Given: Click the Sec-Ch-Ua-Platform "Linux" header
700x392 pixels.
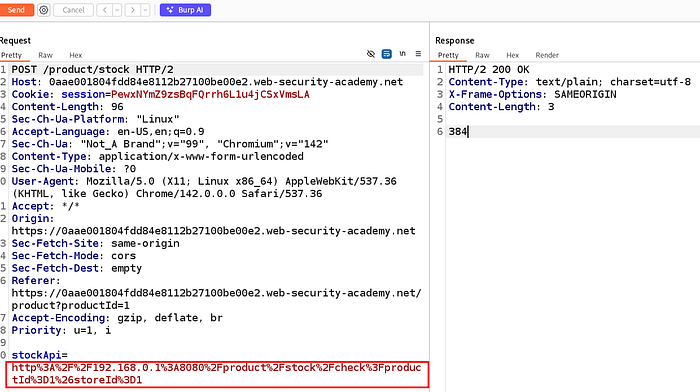Looking at the screenshot, I should click(96, 119).
